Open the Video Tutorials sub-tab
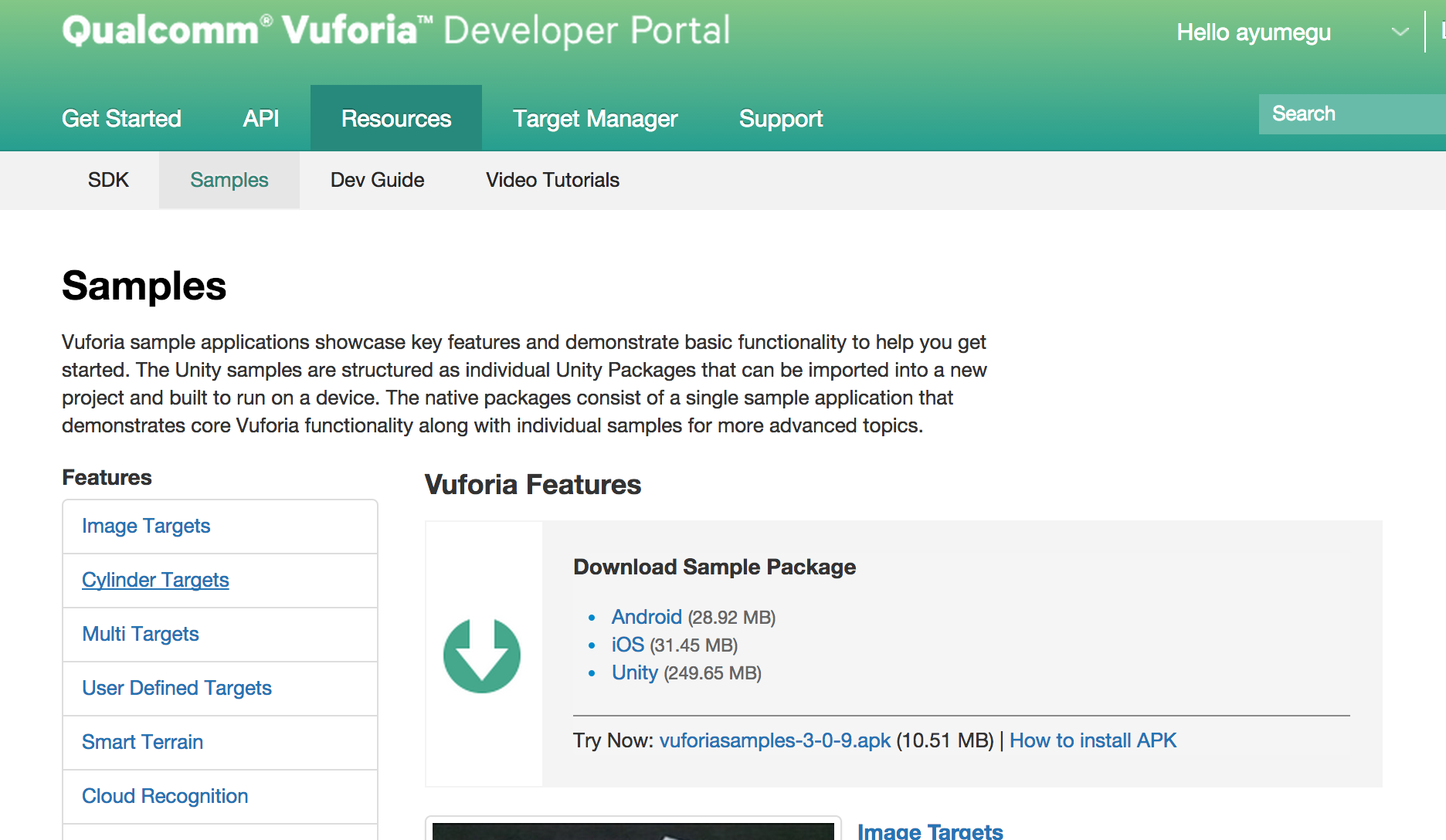This screenshot has width=1446, height=840. [552, 180]
